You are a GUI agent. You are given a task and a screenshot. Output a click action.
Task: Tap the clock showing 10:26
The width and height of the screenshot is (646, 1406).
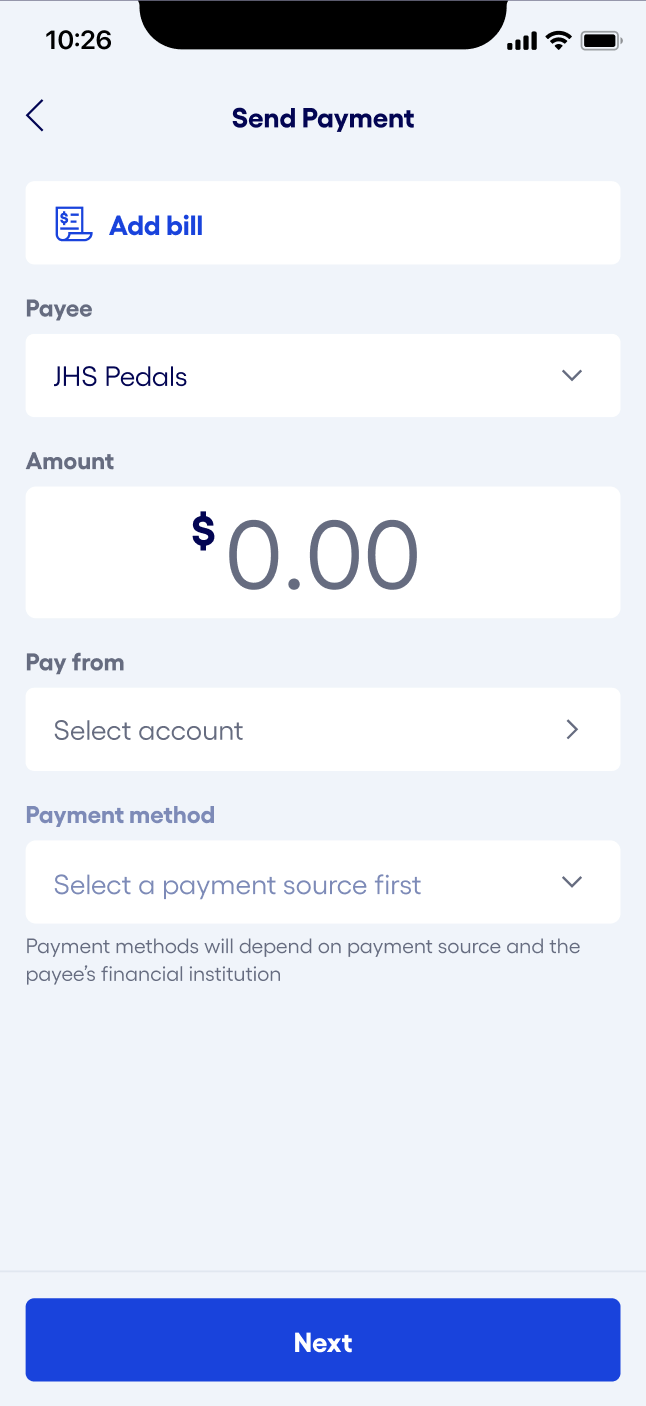[x=79, y=40]
